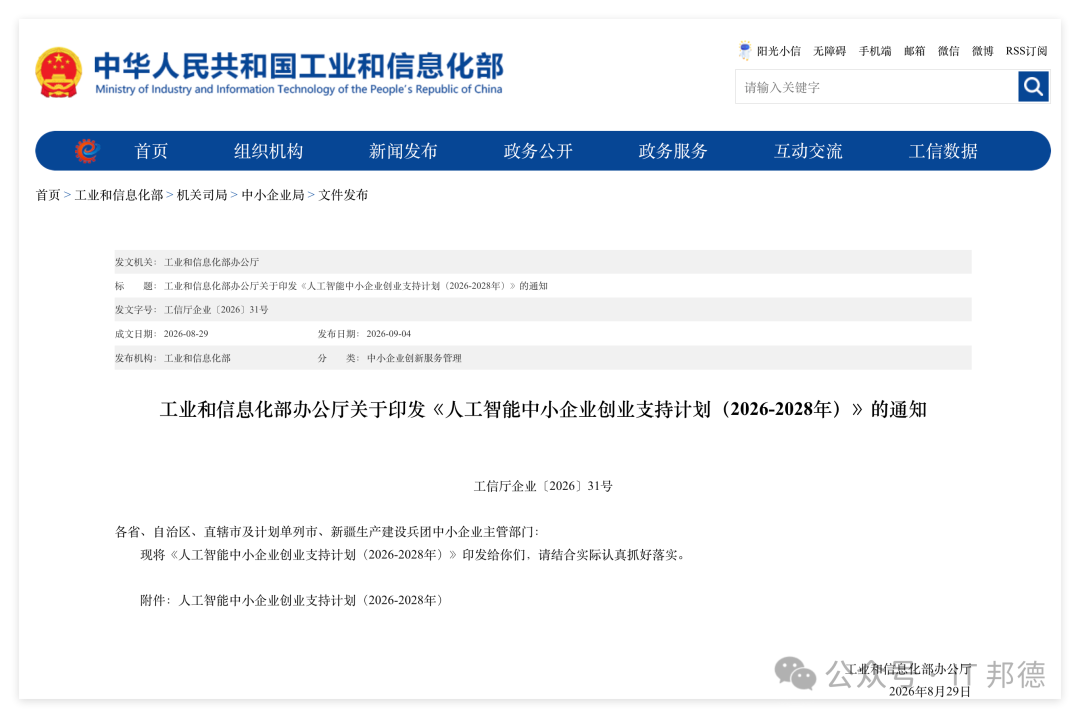Image resolution: width=1080 pixels, height=718 pixels.
Task: Focus the 请输入关键字 search field
Action: [x=877, y=87]
